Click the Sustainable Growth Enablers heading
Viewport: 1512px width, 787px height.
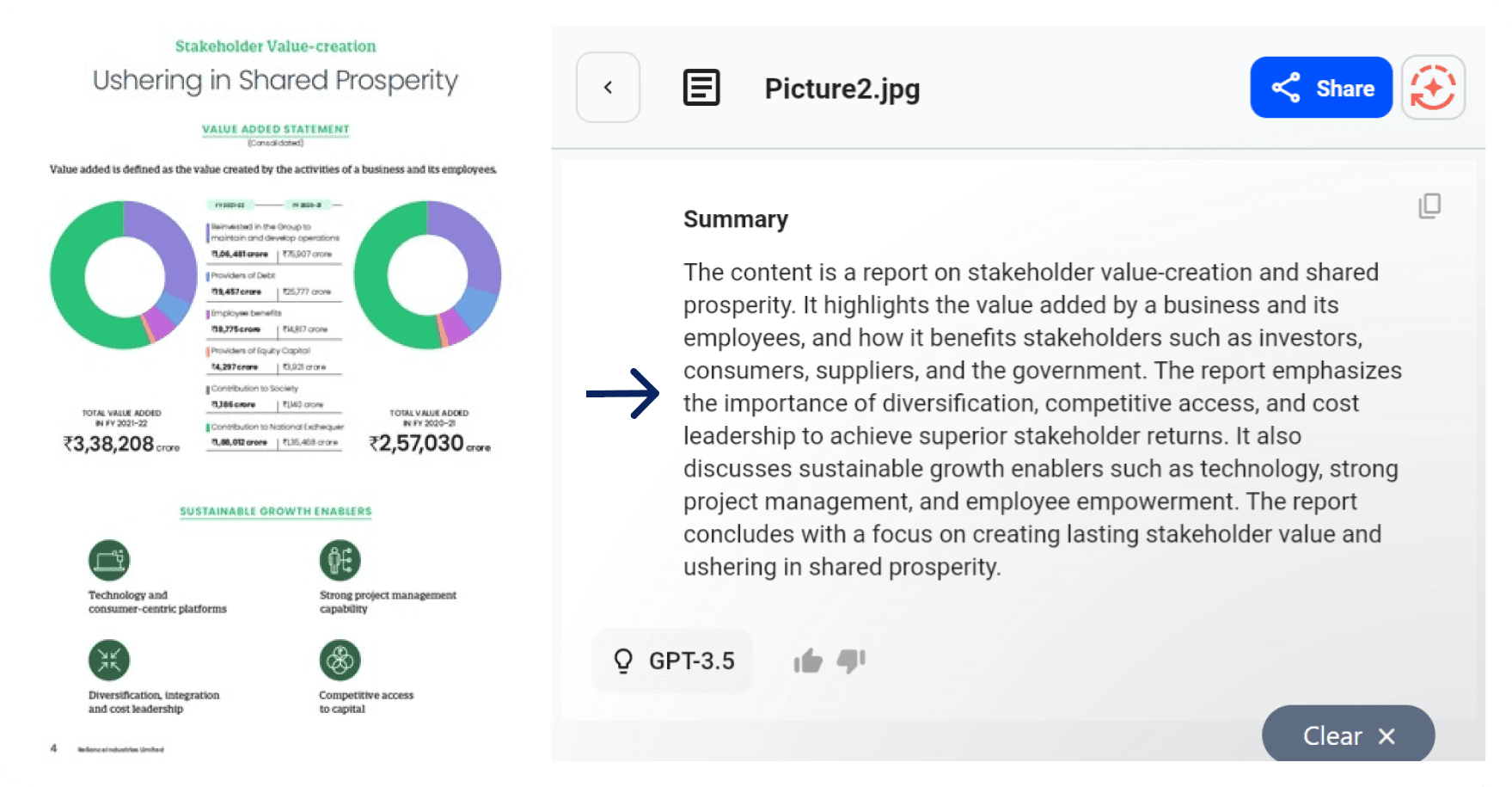click(x=275, y=511)
